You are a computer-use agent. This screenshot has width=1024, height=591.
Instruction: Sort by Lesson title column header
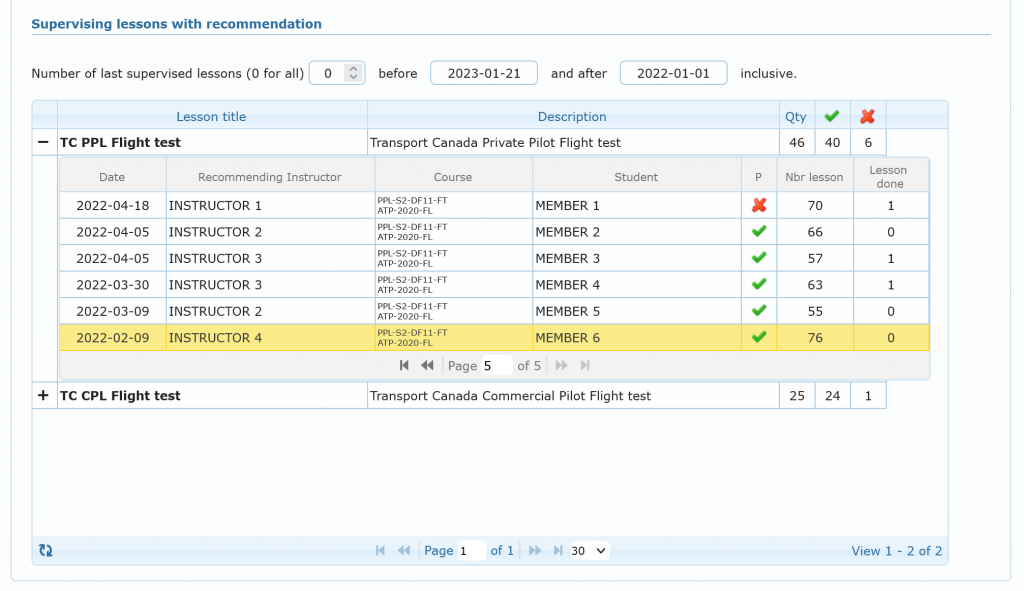211,117
